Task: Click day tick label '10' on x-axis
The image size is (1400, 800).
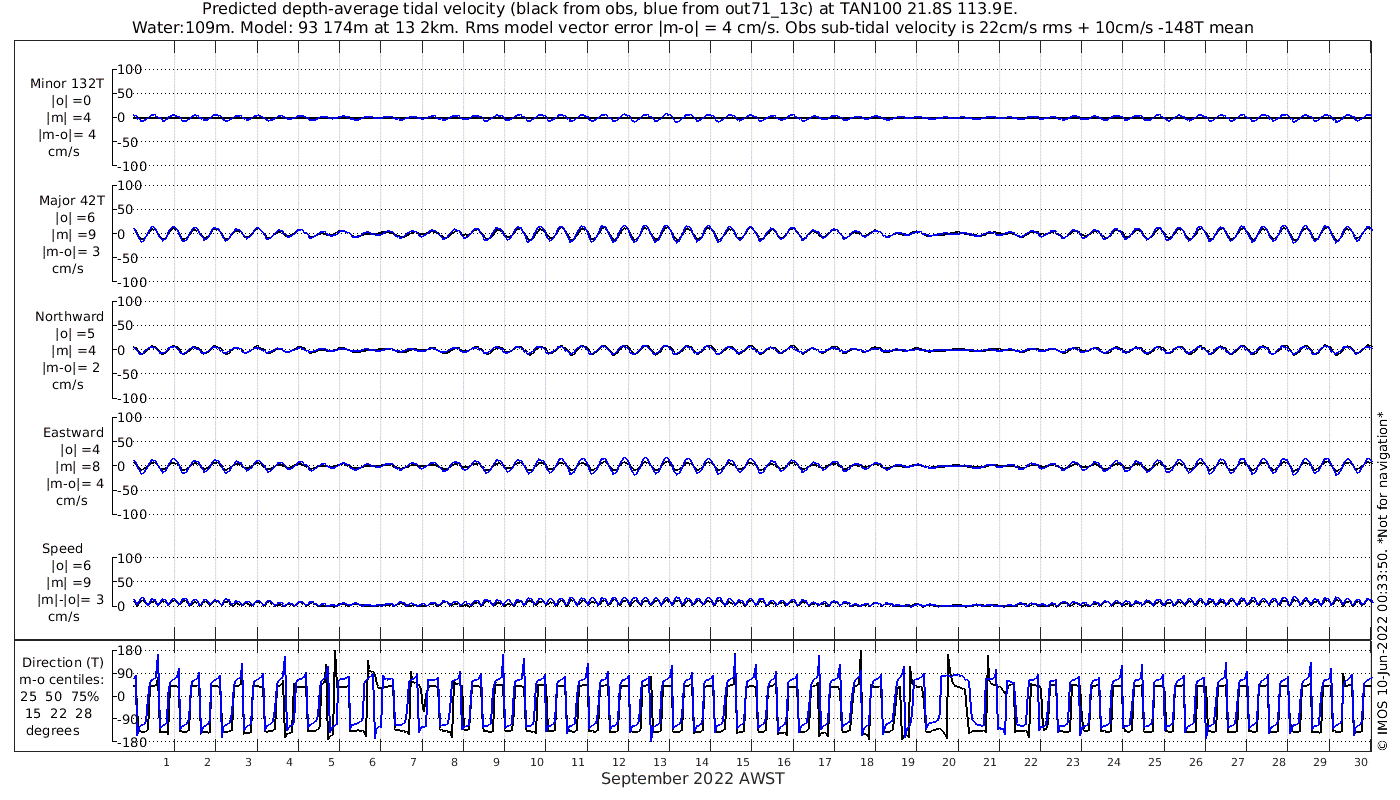Action: tap(537, 762)
